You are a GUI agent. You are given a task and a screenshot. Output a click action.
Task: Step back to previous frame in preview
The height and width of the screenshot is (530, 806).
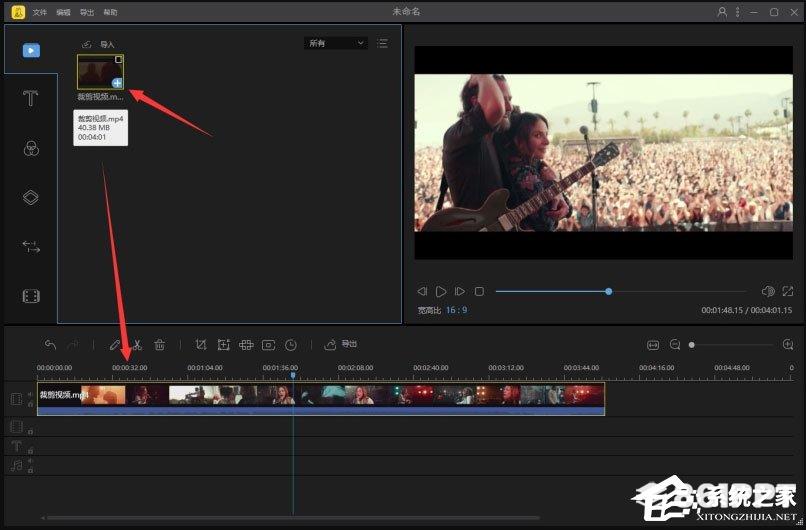click(422, 291)
